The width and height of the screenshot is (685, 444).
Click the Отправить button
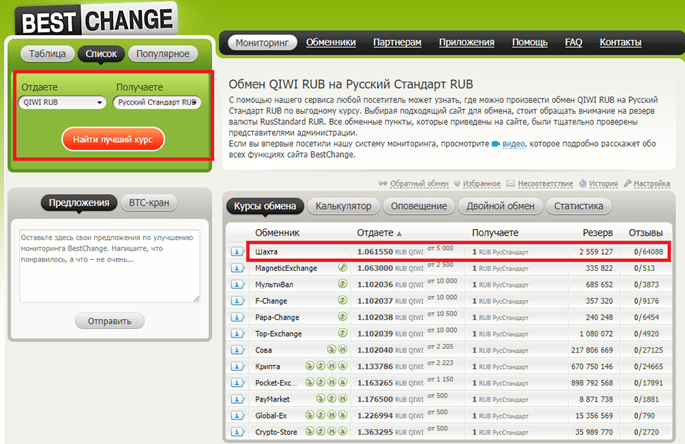[110, 321]
